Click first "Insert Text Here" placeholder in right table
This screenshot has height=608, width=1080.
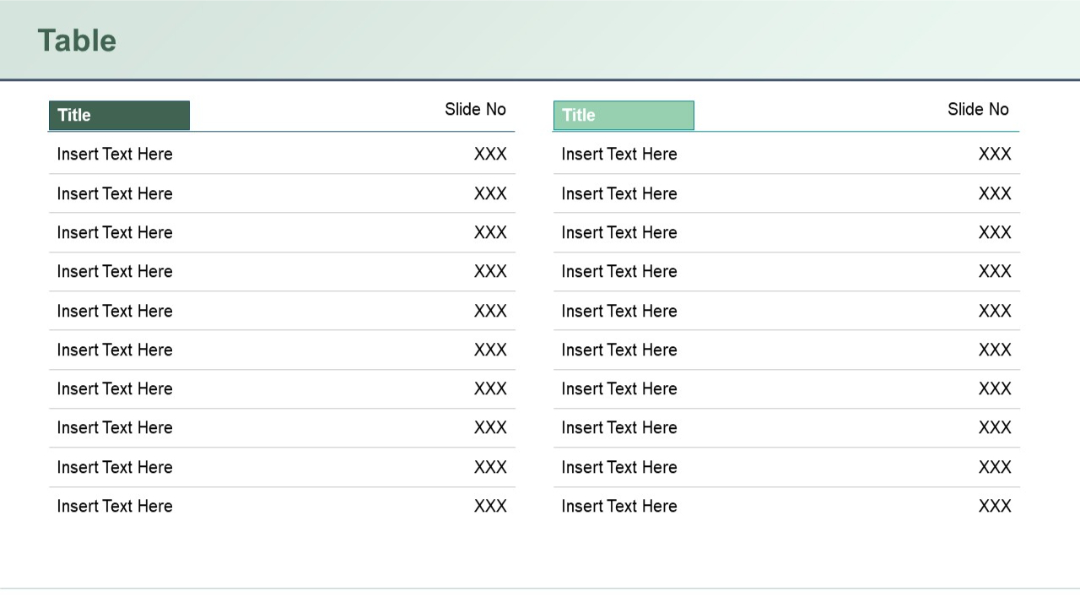(618, 154)
